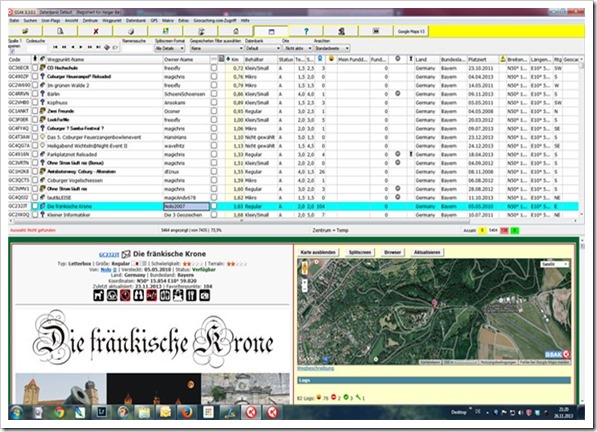Viewport: 597px width, 432px height.
Task: Open the Splitscreen Format dropdown
Action: (x=169, y=48)
